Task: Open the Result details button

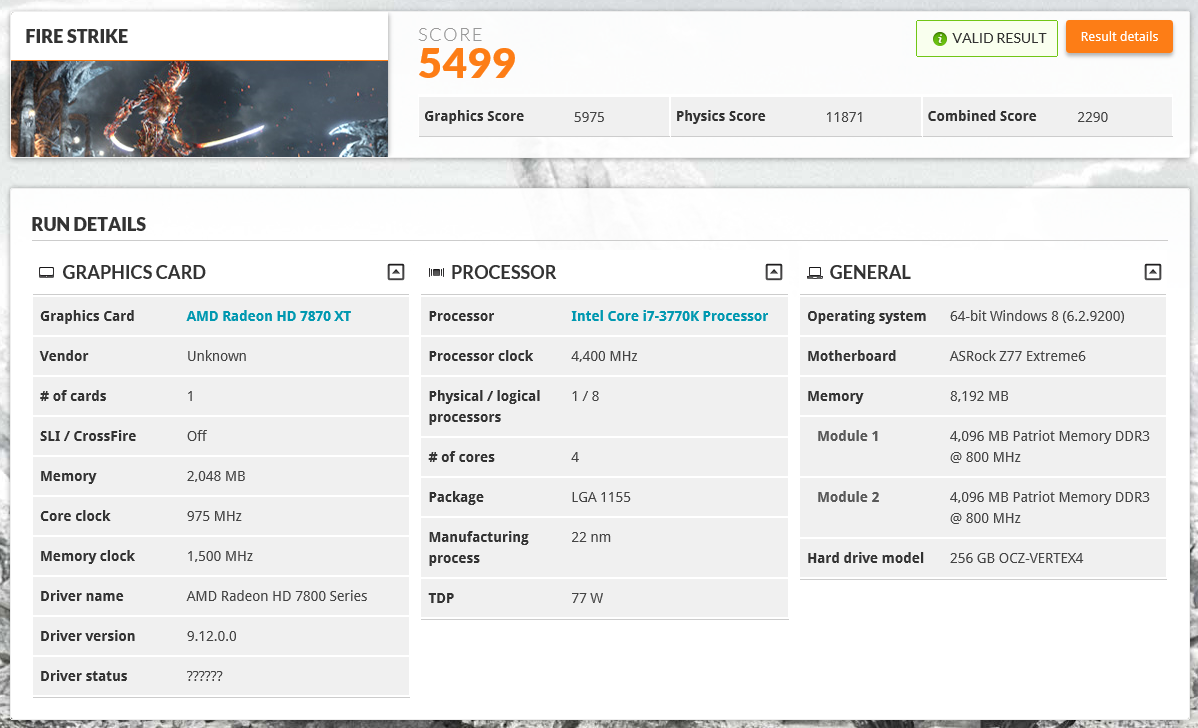Action: tap(1119, 37)
